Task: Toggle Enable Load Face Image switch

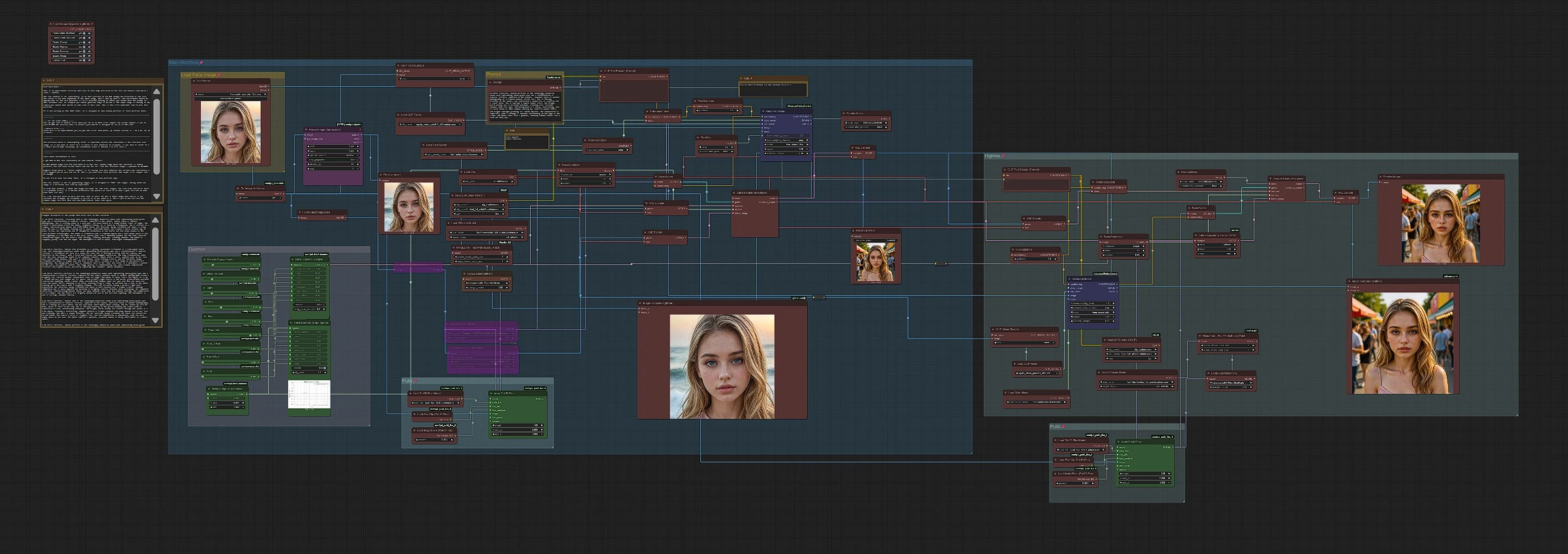Action: [x=84, y=38]
